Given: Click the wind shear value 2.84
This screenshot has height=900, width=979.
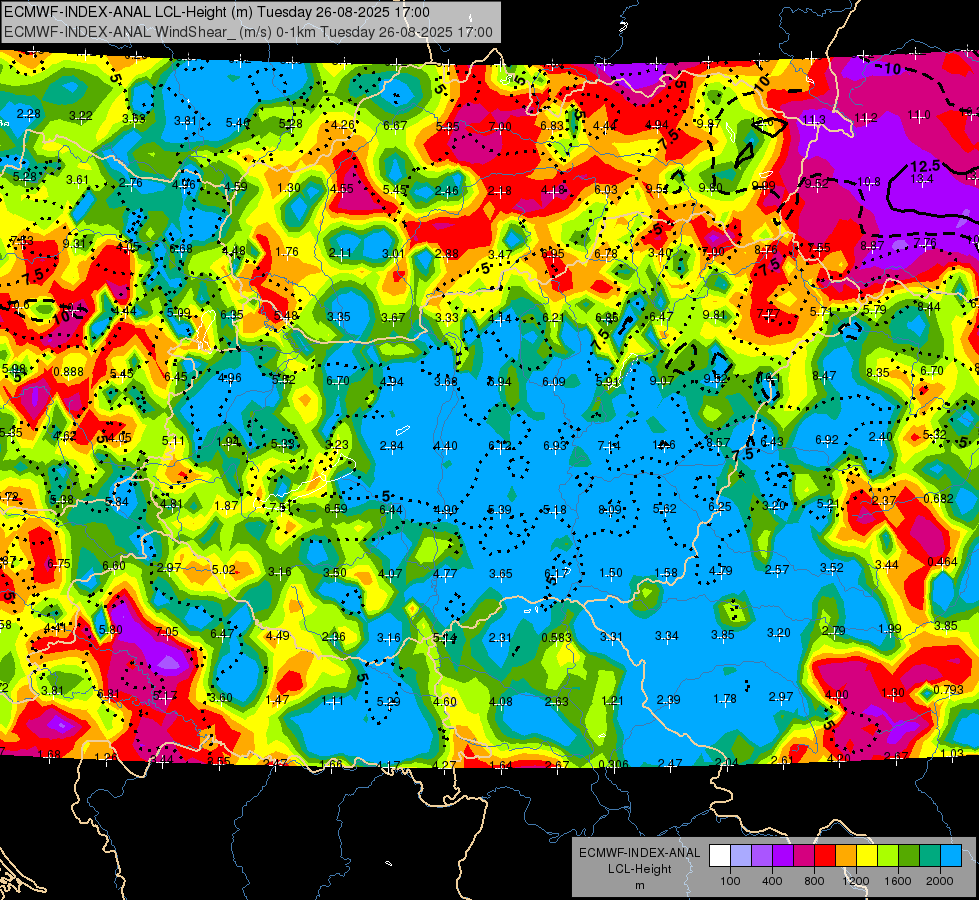Looking at the screenshot, I should (x=391, y=446).
